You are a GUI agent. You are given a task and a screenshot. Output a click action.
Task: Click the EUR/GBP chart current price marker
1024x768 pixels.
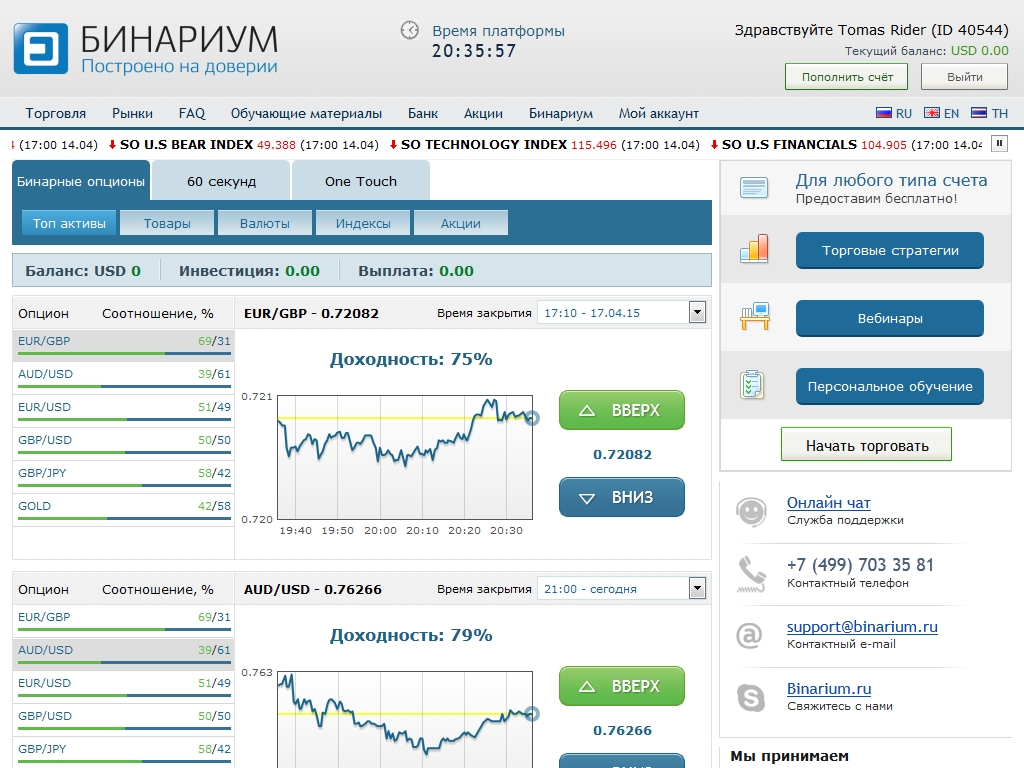[532, 418]
